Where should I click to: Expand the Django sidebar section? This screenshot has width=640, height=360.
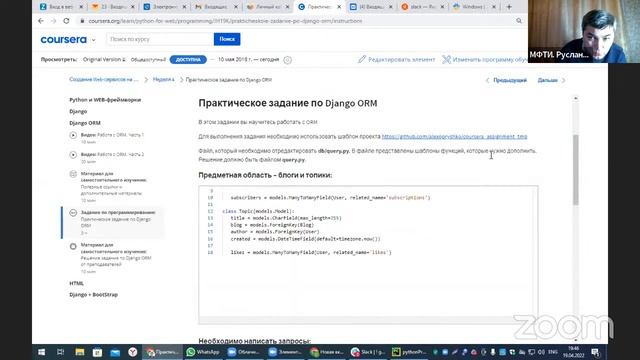point(78,111)
